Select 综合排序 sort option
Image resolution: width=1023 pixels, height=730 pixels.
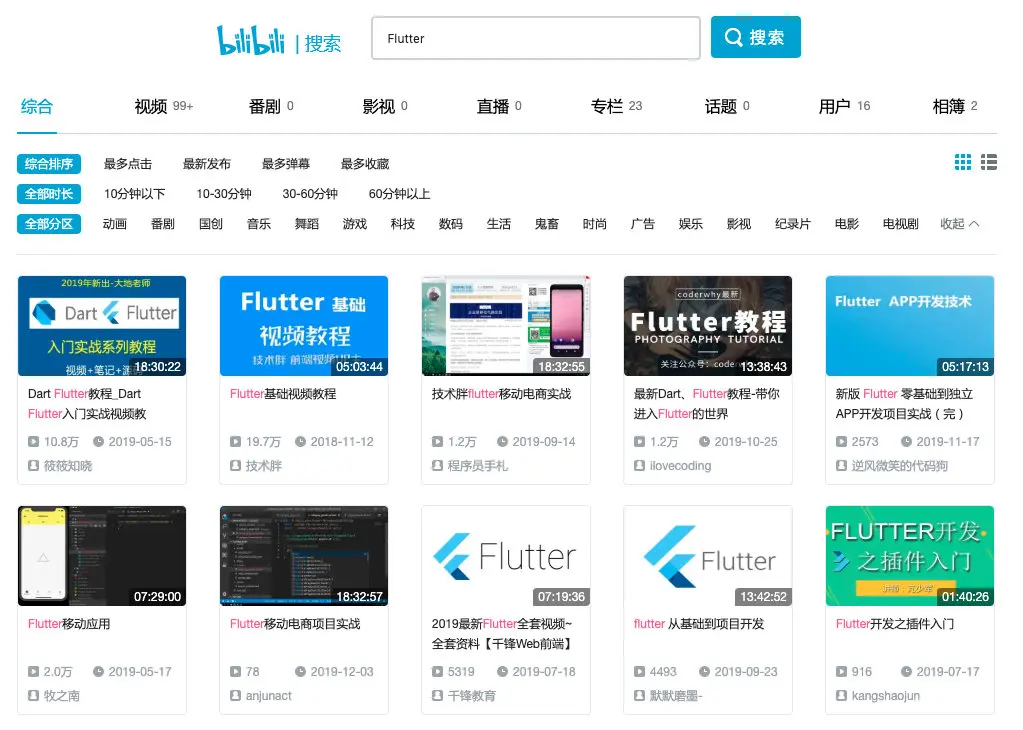tap(49, 164)
